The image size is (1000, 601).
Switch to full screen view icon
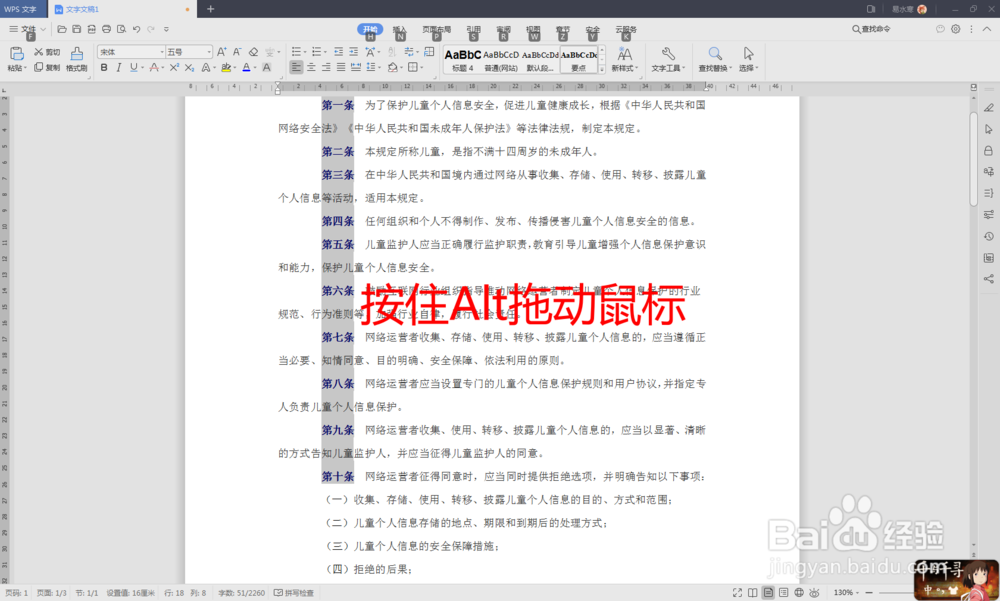tap(737, 592)
